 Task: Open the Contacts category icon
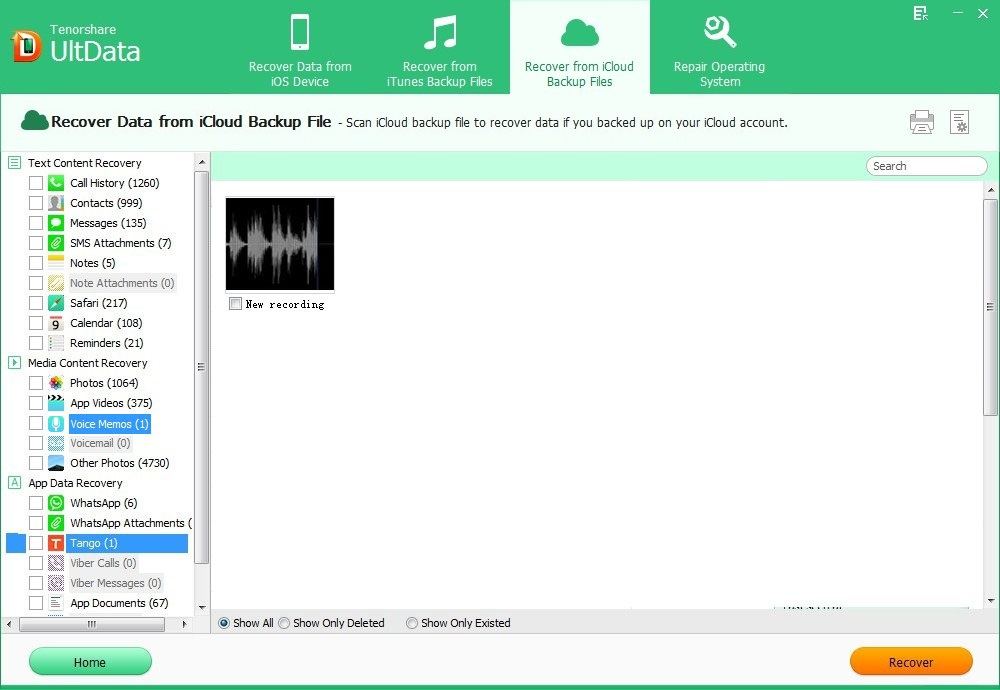coord(55,202)
